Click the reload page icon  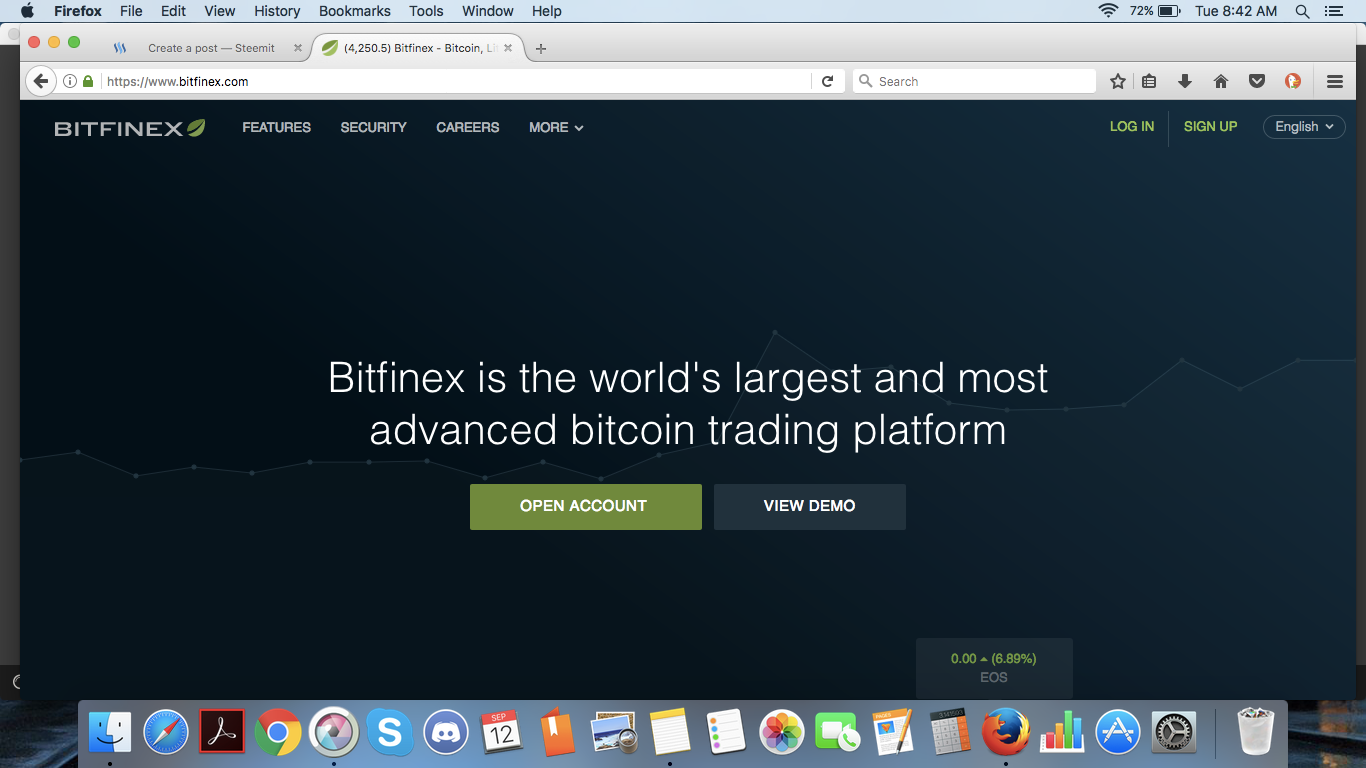[x=827, y=81]
